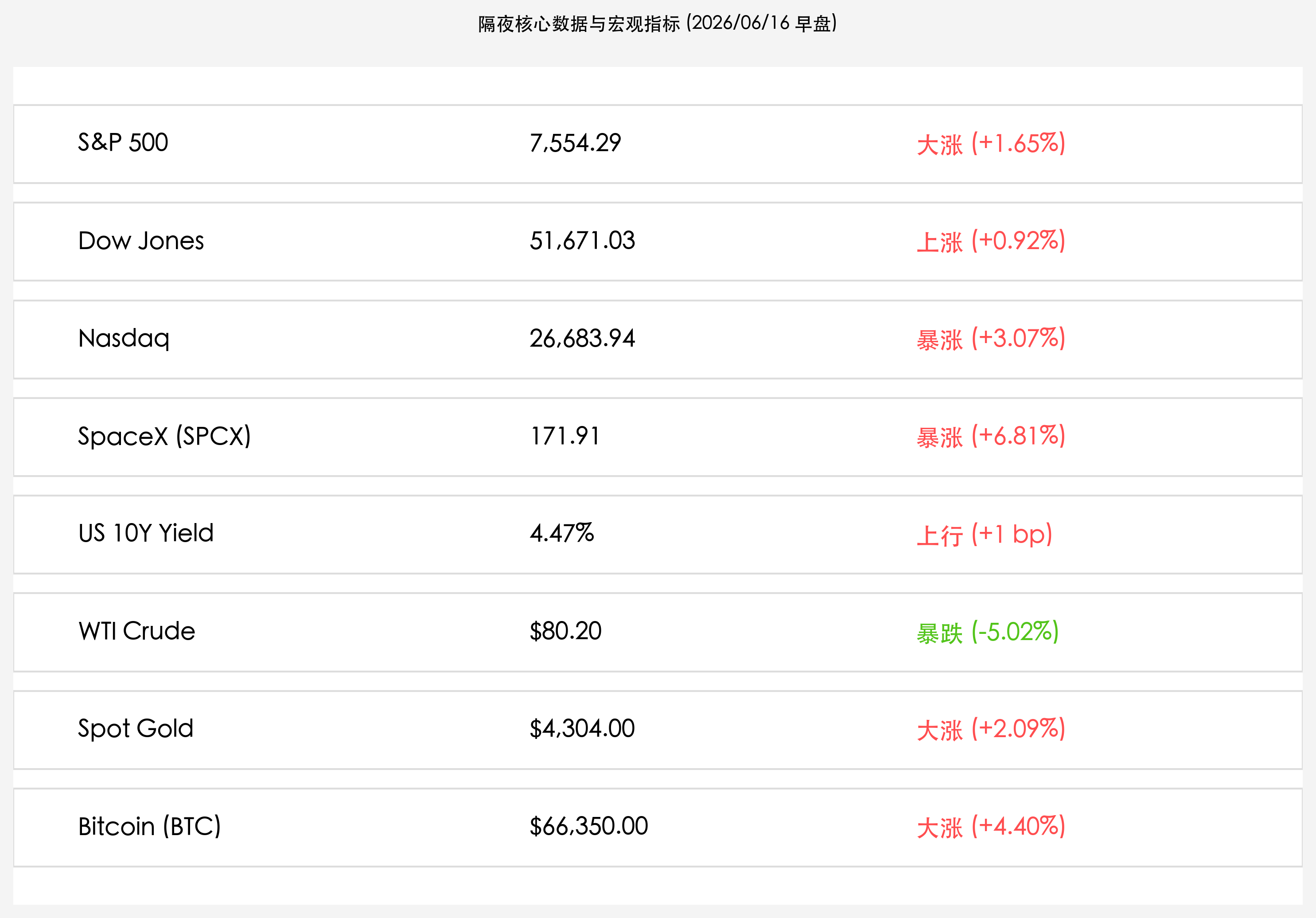Click the Nasdaq index name
The image size is (1316, 918).
tap(124, 339)
